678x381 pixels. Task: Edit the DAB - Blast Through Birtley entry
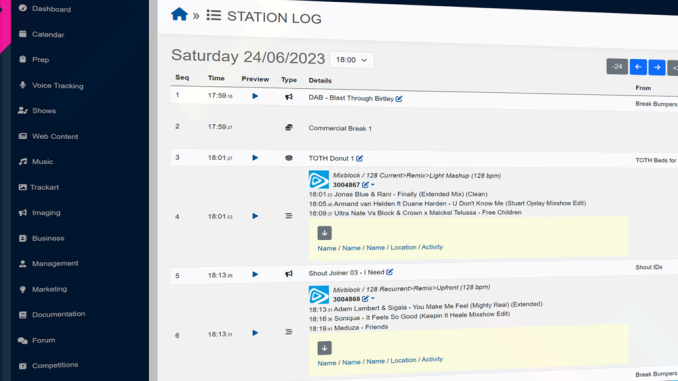tap(399, 99)
